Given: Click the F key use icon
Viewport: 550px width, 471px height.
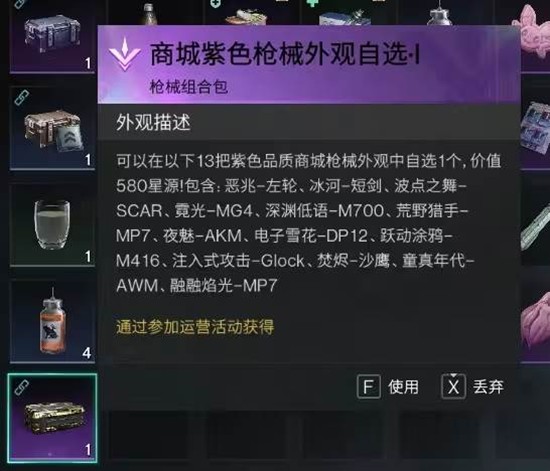Looking at the screenshot, I should pos(369,387).
